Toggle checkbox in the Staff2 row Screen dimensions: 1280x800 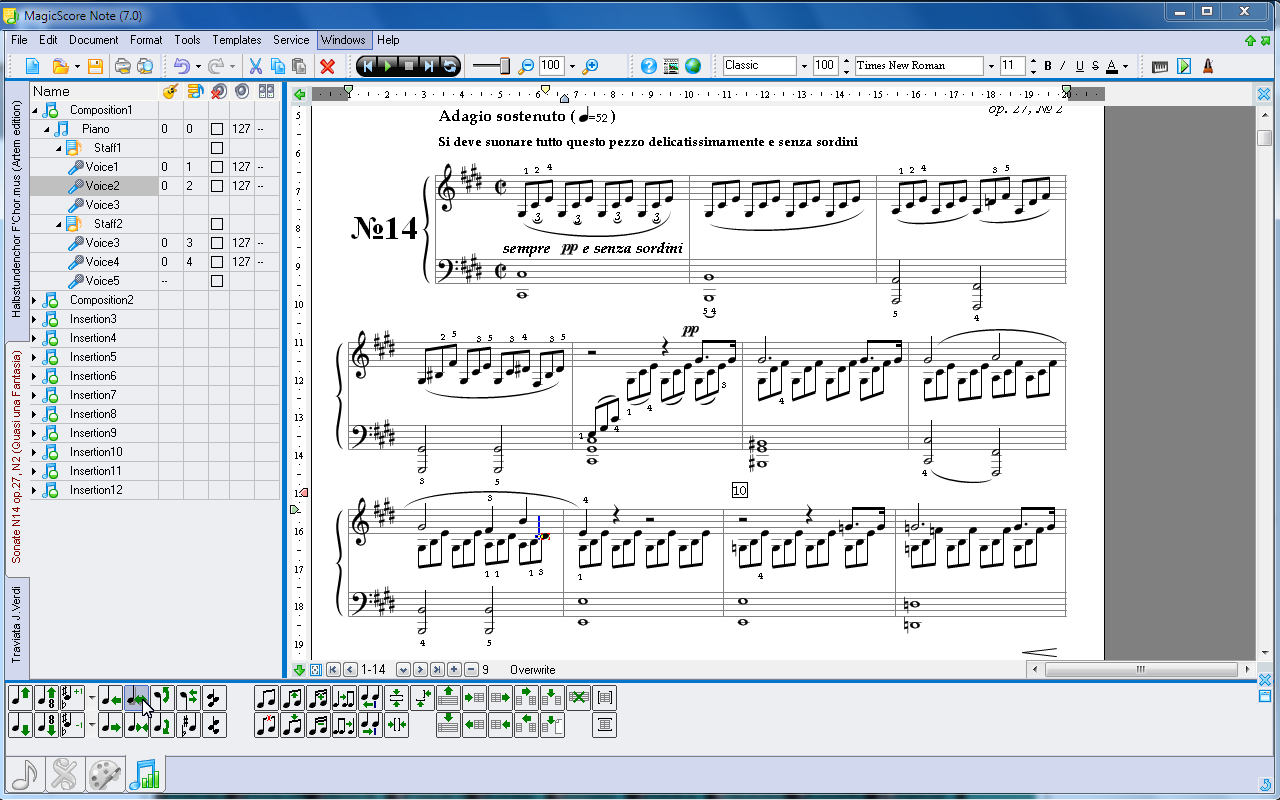217,224
